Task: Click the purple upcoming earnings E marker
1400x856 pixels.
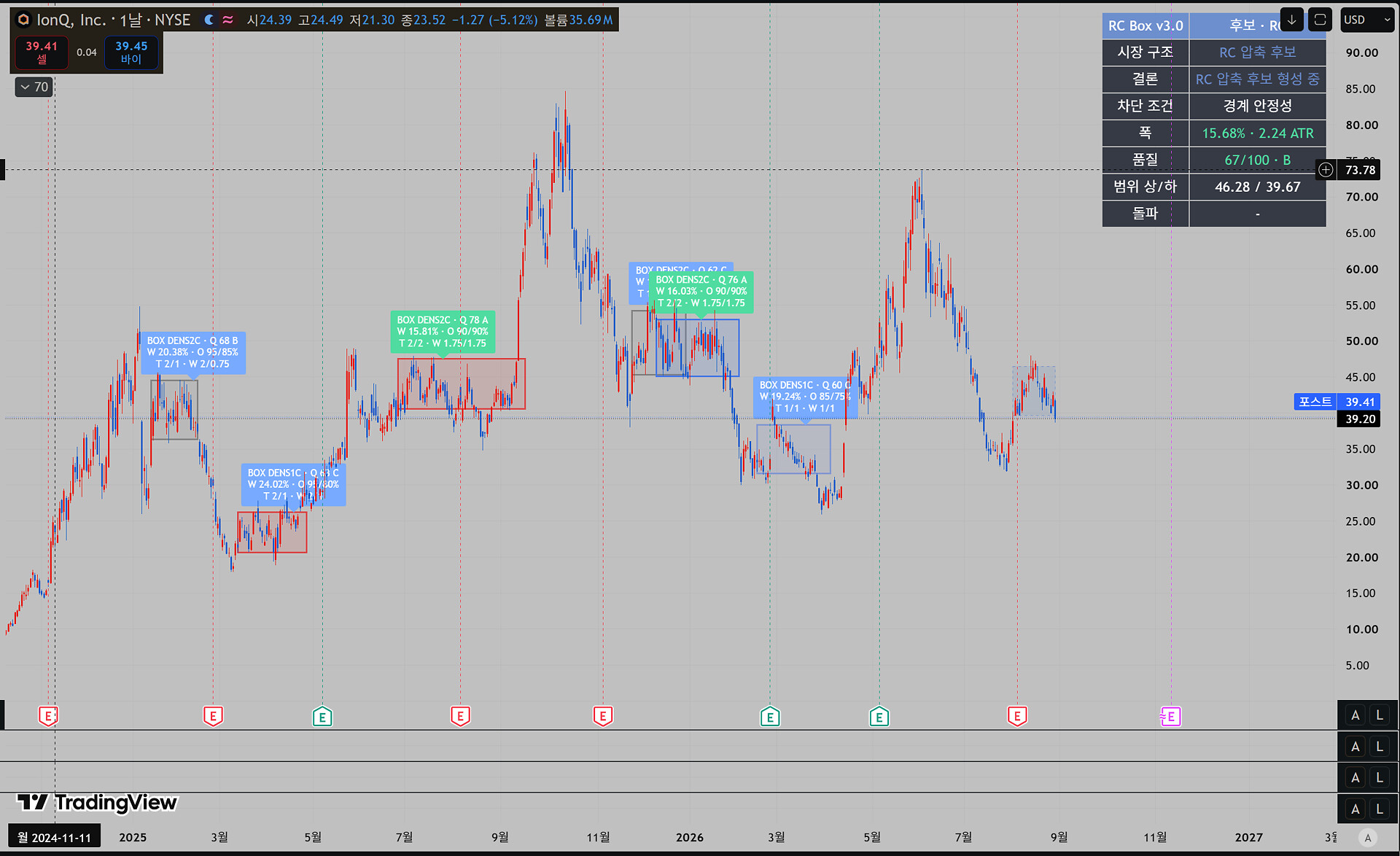Action: (1170, 717)
